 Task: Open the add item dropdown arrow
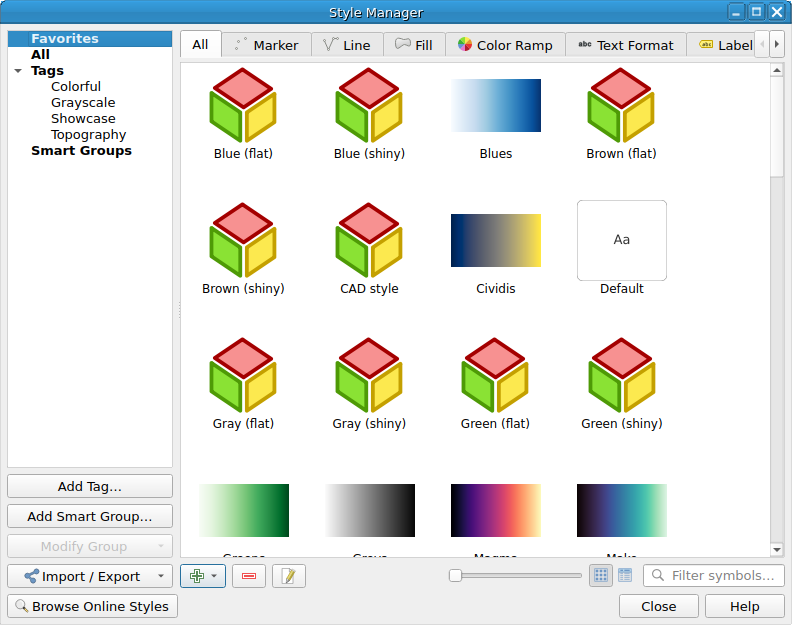214,576
